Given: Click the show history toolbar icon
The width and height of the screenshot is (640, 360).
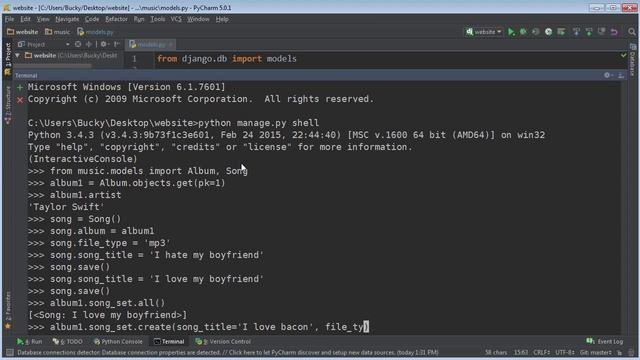Looking at the screenshot, I should tap(601, 32).
